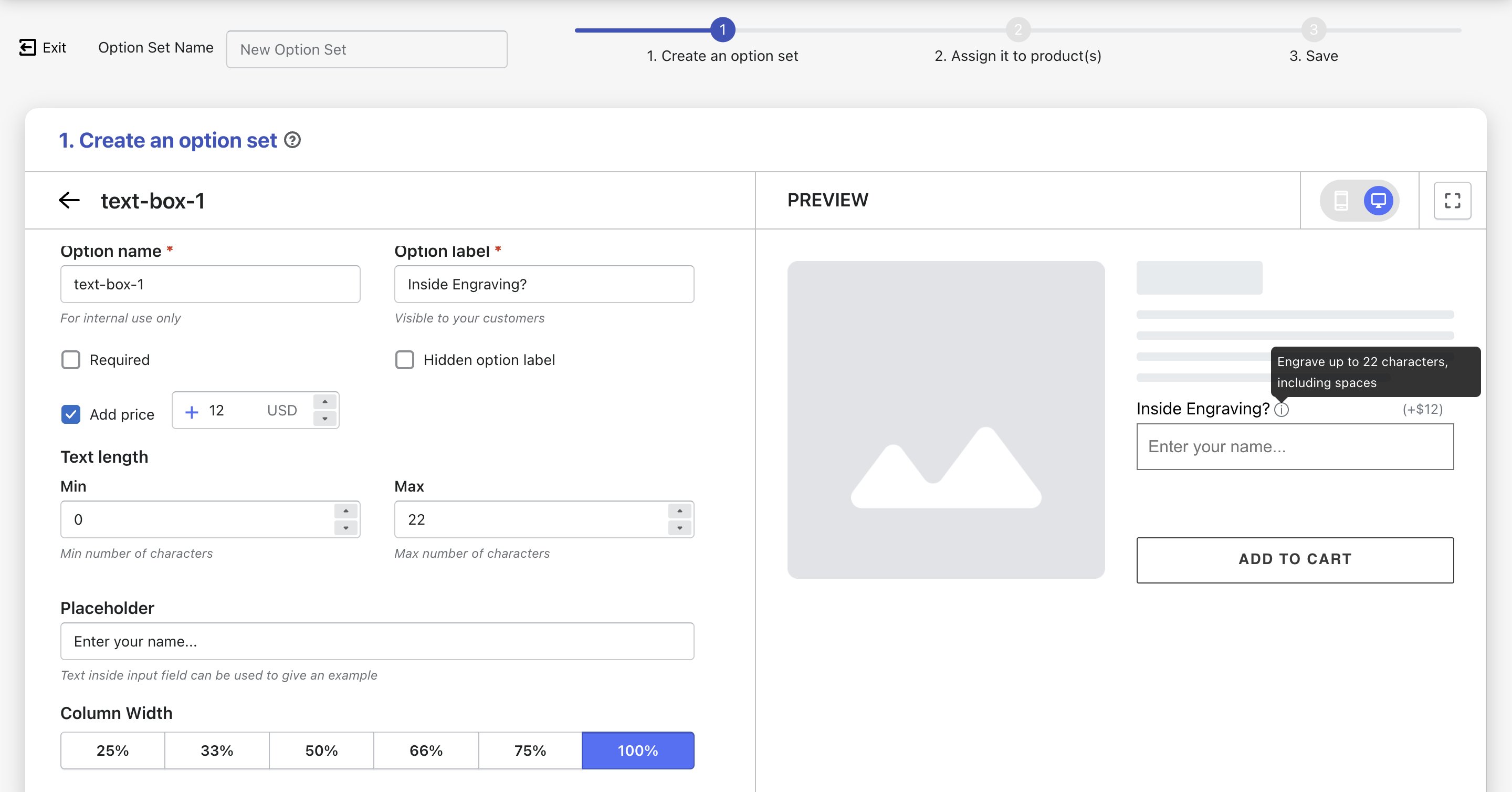Click the help question mark icon beside heading

coord(292,140)
